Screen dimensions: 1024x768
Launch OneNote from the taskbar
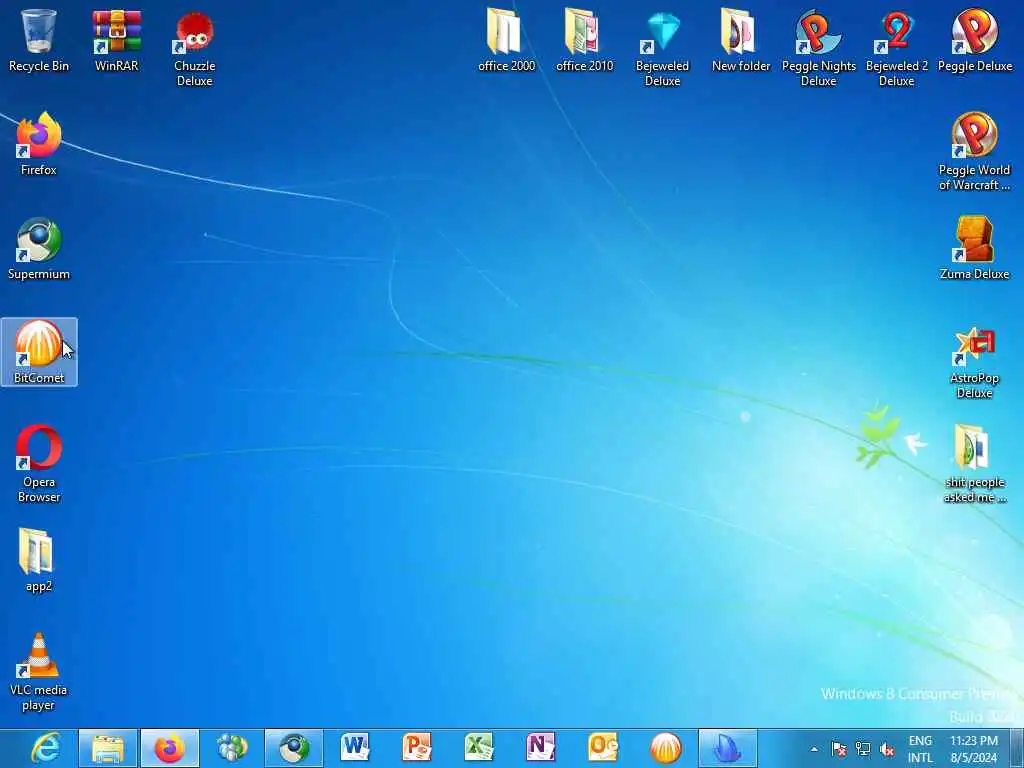pyautogui.click(x=541, y=748)
